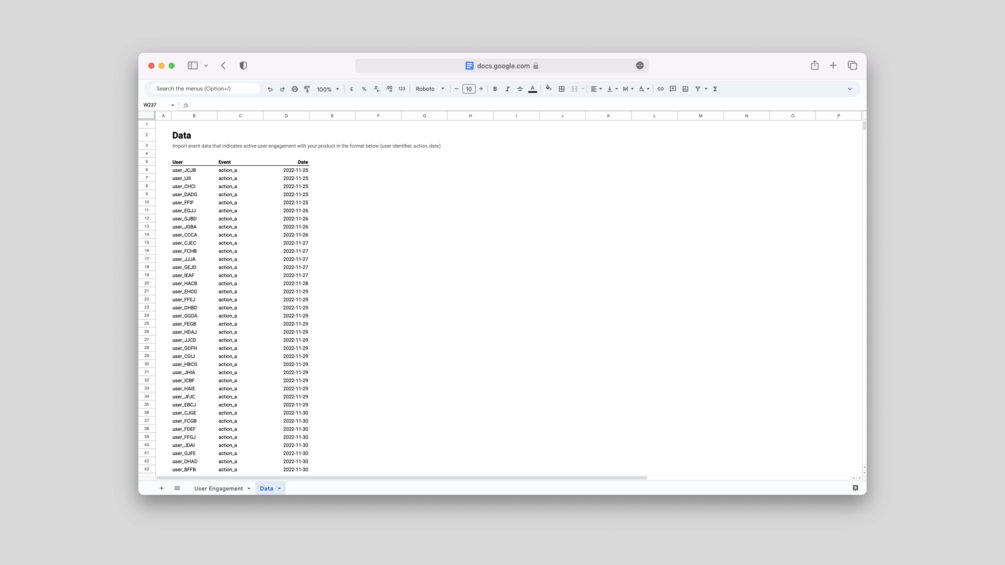
Task: Decrease font size with the minus button
Action: click(x=456, y=89)
